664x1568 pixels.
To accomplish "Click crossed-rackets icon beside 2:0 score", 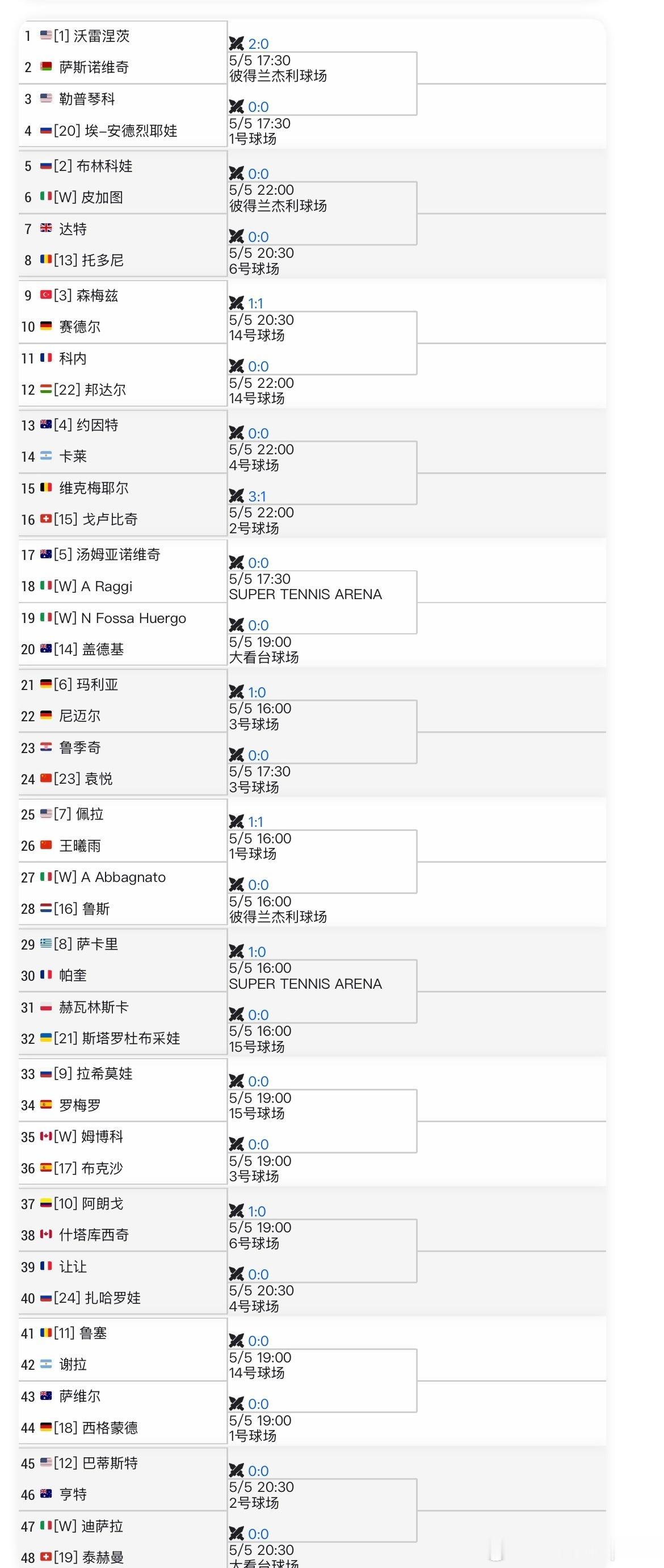I will (236, 43).
